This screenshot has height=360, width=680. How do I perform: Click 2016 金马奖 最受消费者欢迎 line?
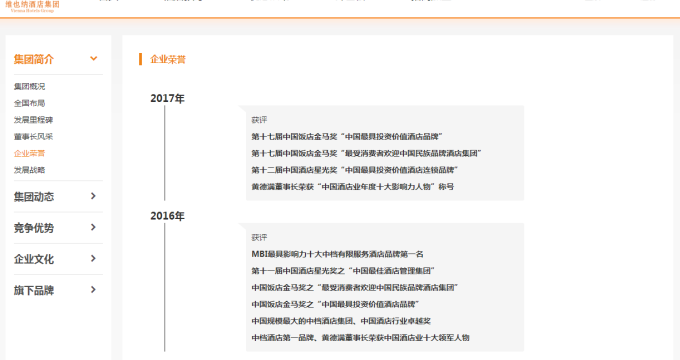pos(355,288)
